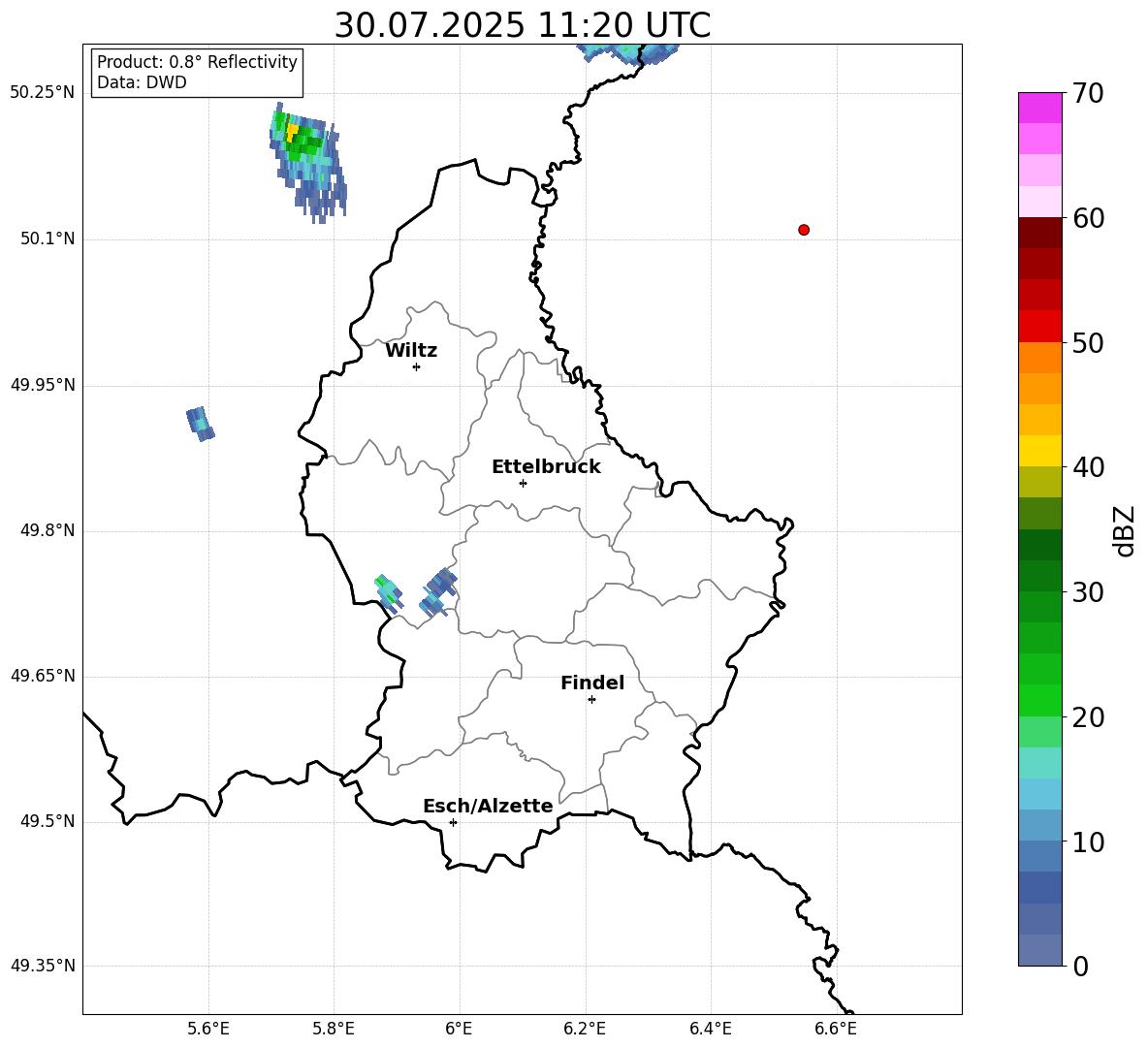Click the radar echo at the top map edge
Screen dimensions: 1148x1048
click(x=627, y=53)
